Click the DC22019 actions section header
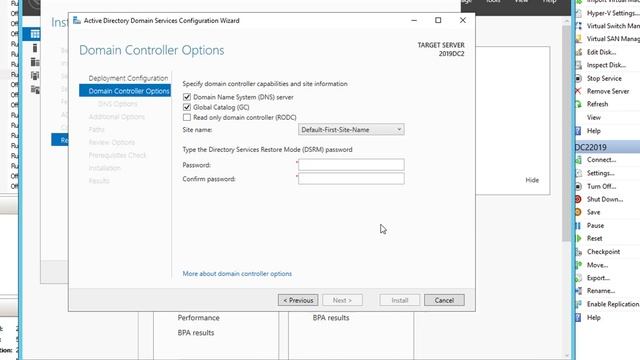Viewport: 640px width, 360px height. tap(607, 147)
